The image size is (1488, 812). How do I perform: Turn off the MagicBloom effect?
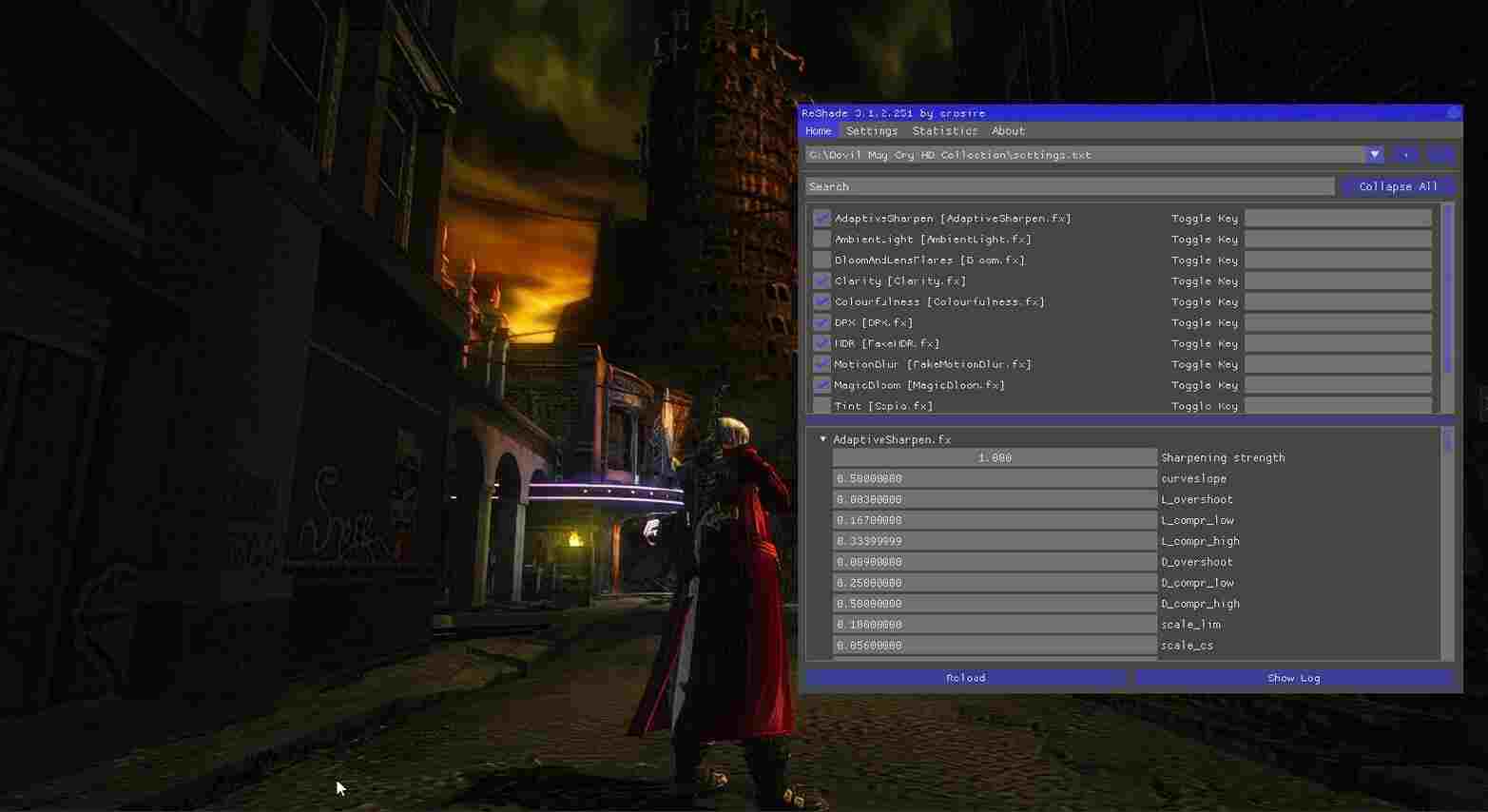[x=822, y=386]
